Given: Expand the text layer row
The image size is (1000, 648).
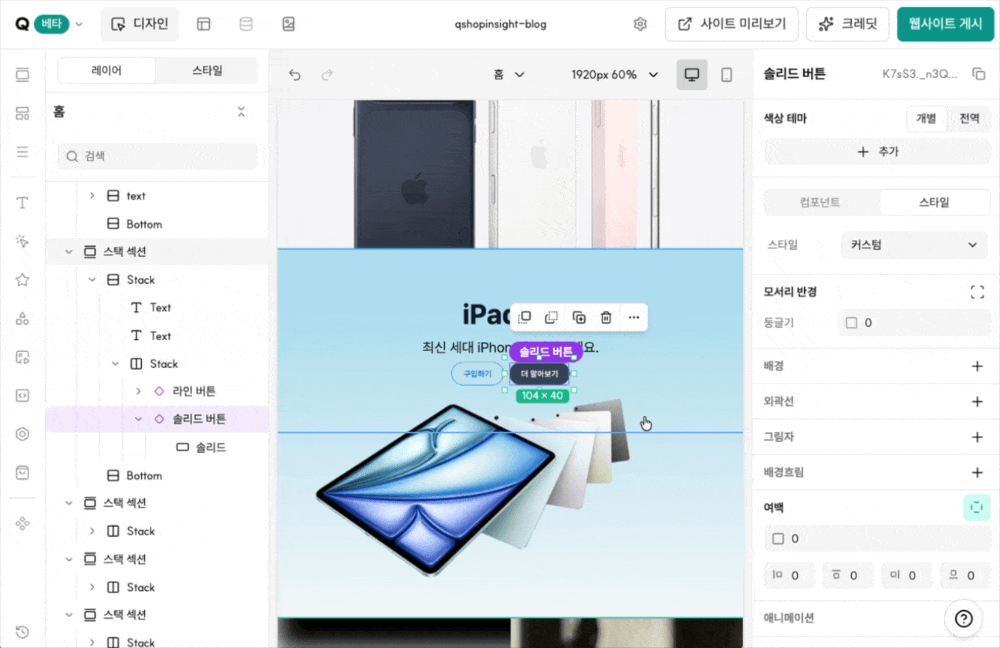Looking at the screenshot, I should [x=92, y=195].
